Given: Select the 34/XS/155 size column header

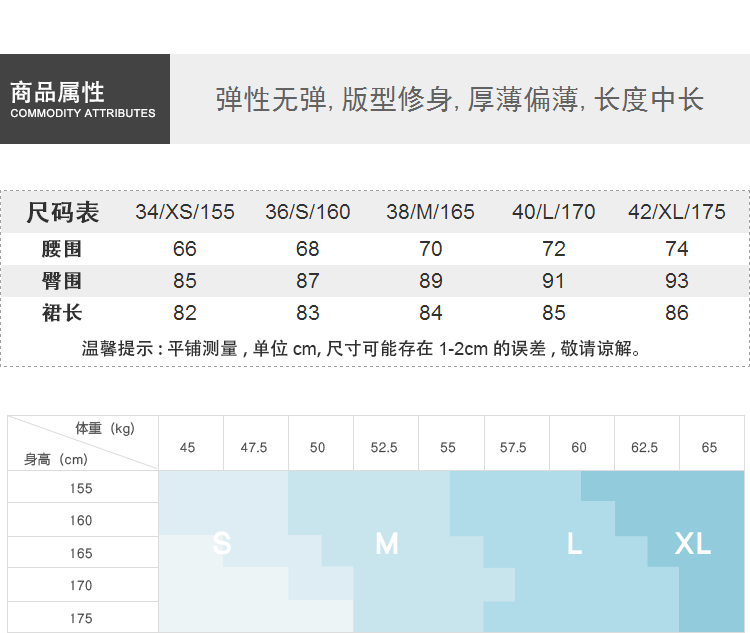Looking at the screenshot, I should pyautogui.click(x=185, y=212).
